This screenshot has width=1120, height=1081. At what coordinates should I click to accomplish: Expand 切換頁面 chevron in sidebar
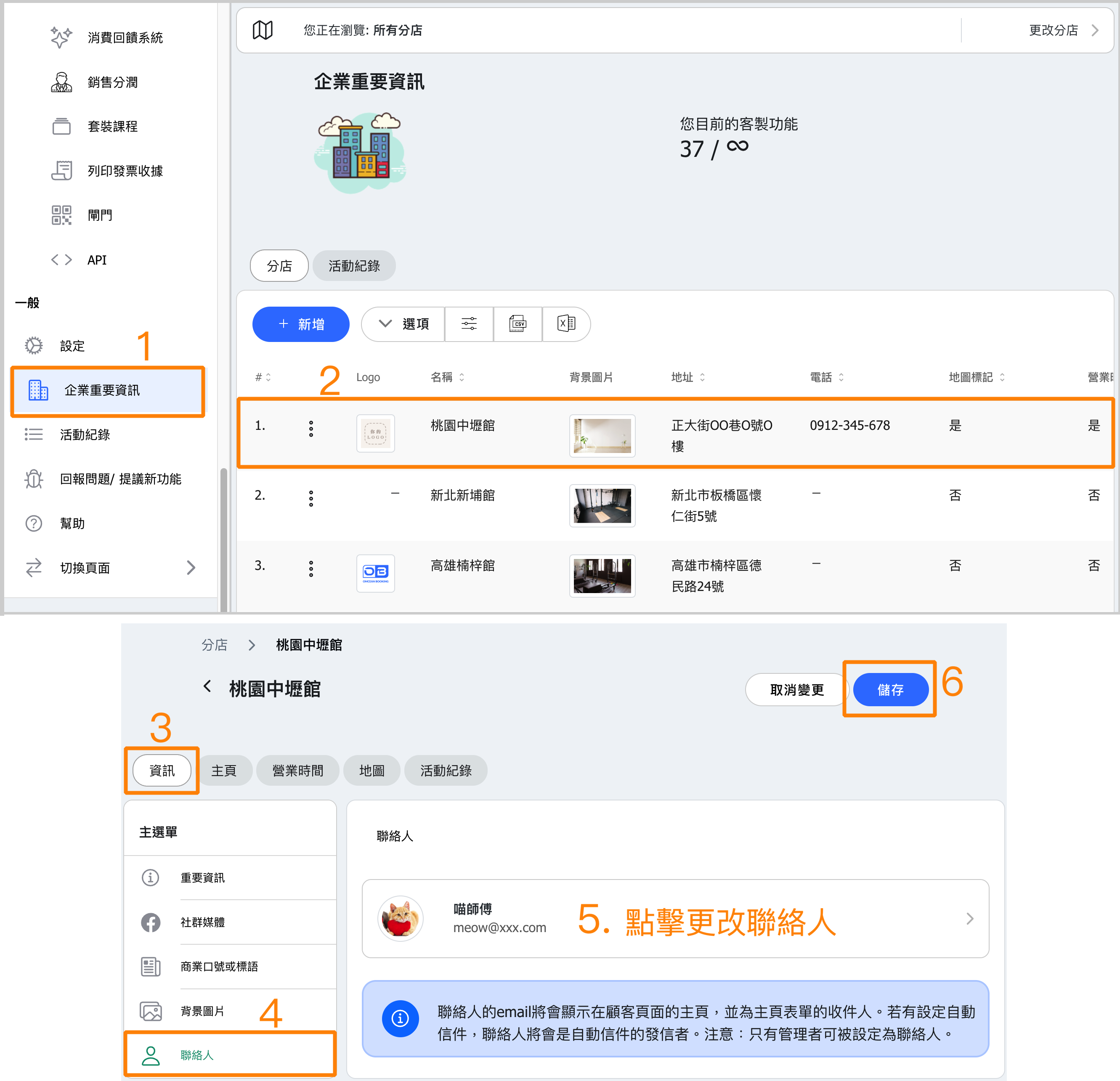tap(191, 567)
